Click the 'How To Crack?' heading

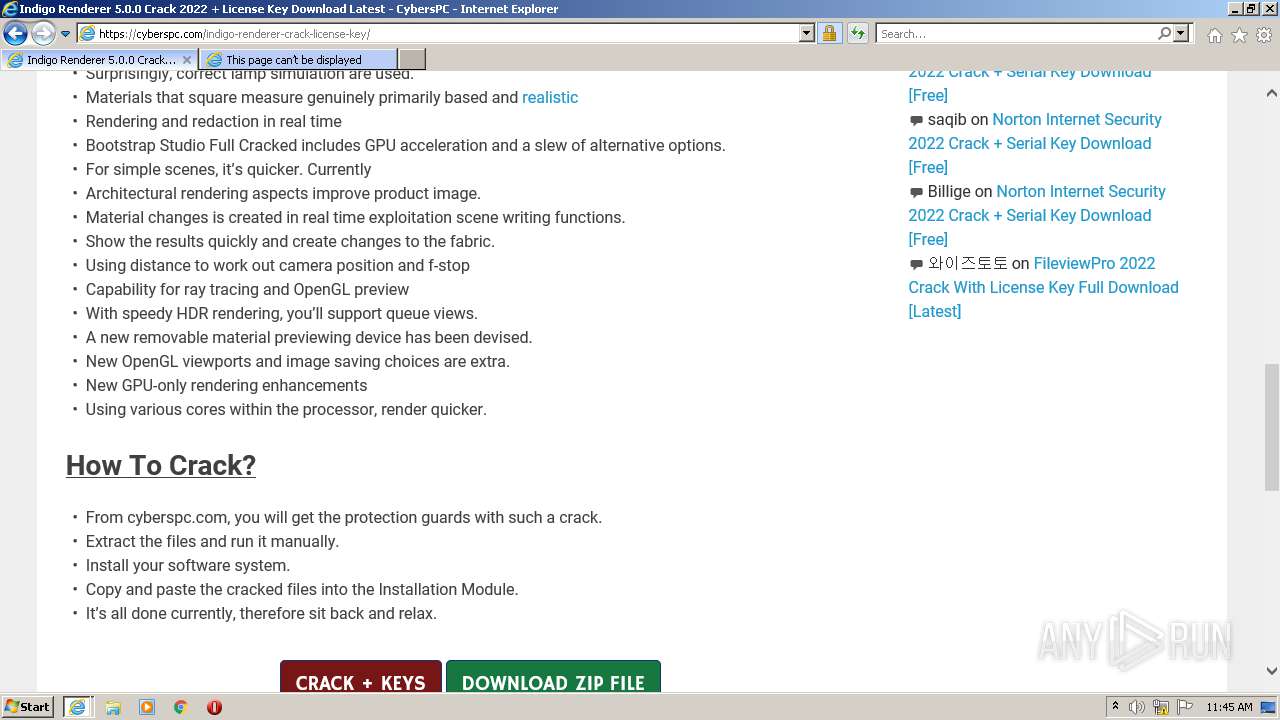[161, 465]
